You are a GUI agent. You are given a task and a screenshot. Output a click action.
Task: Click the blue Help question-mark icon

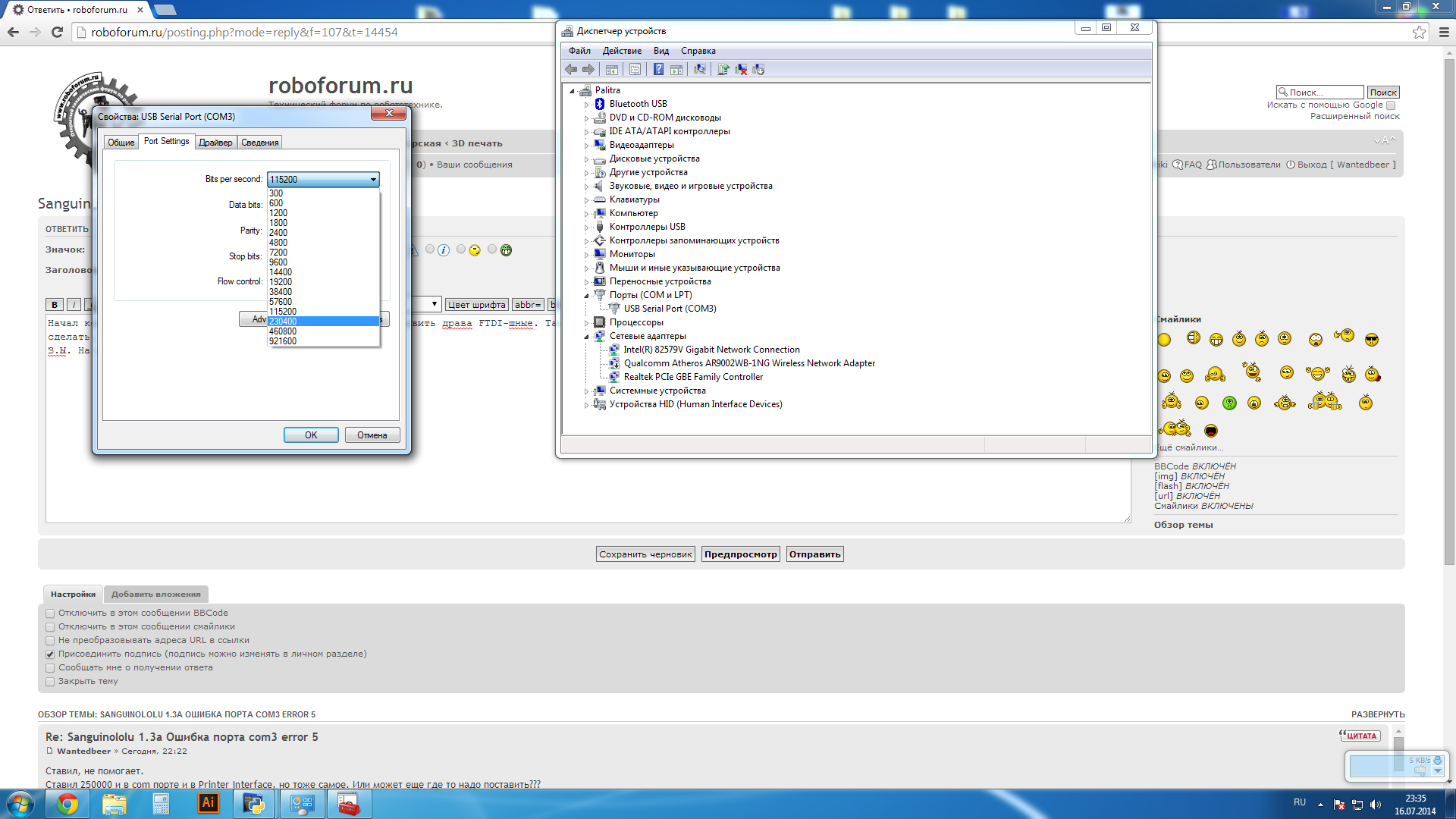click(658, 69)
